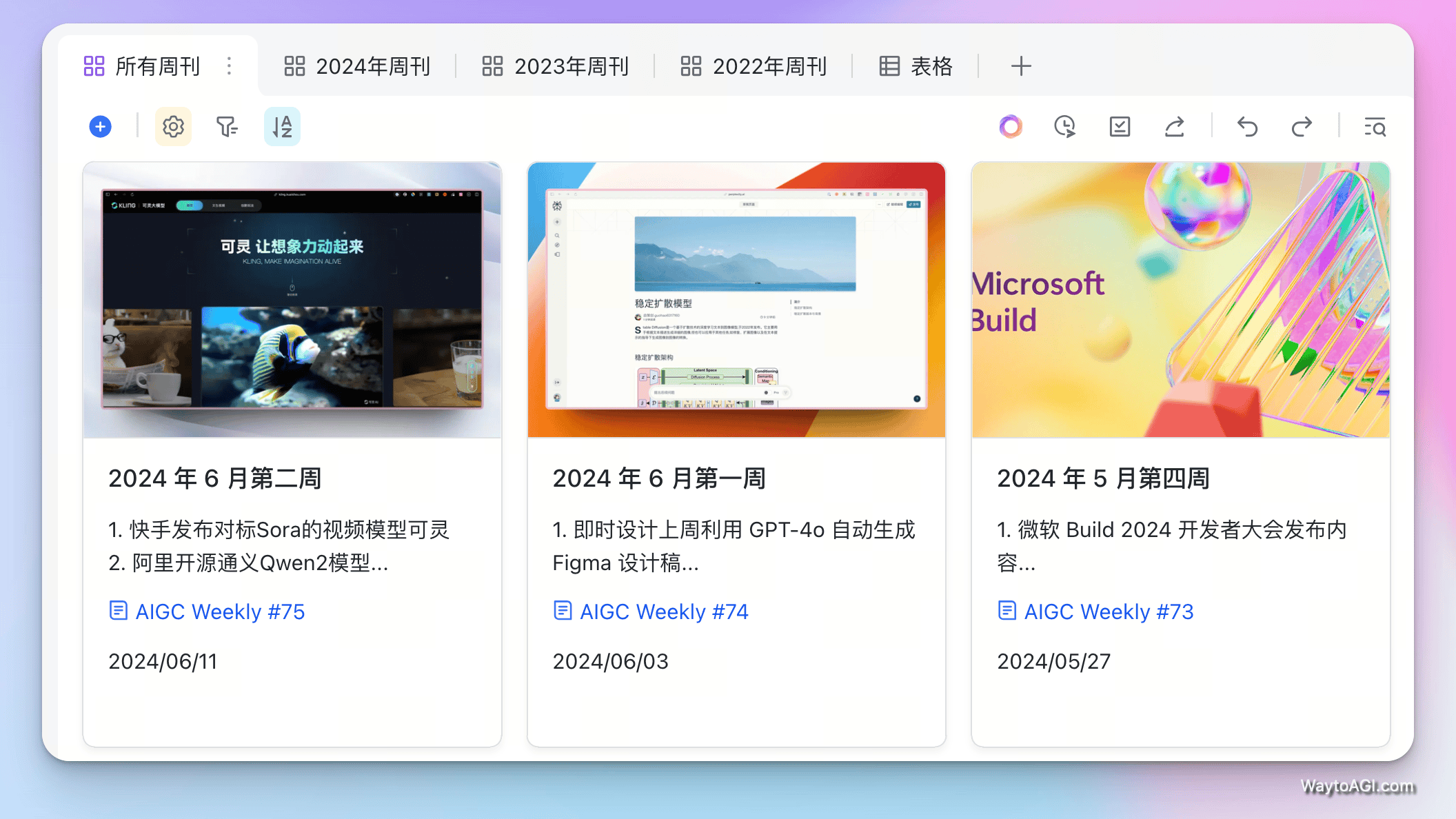The height and width of the screenshot is (819, 1456).
Task: Click summary mentioning GPT-4o 自动生成 Figma 设计稿
Action: 734,546
